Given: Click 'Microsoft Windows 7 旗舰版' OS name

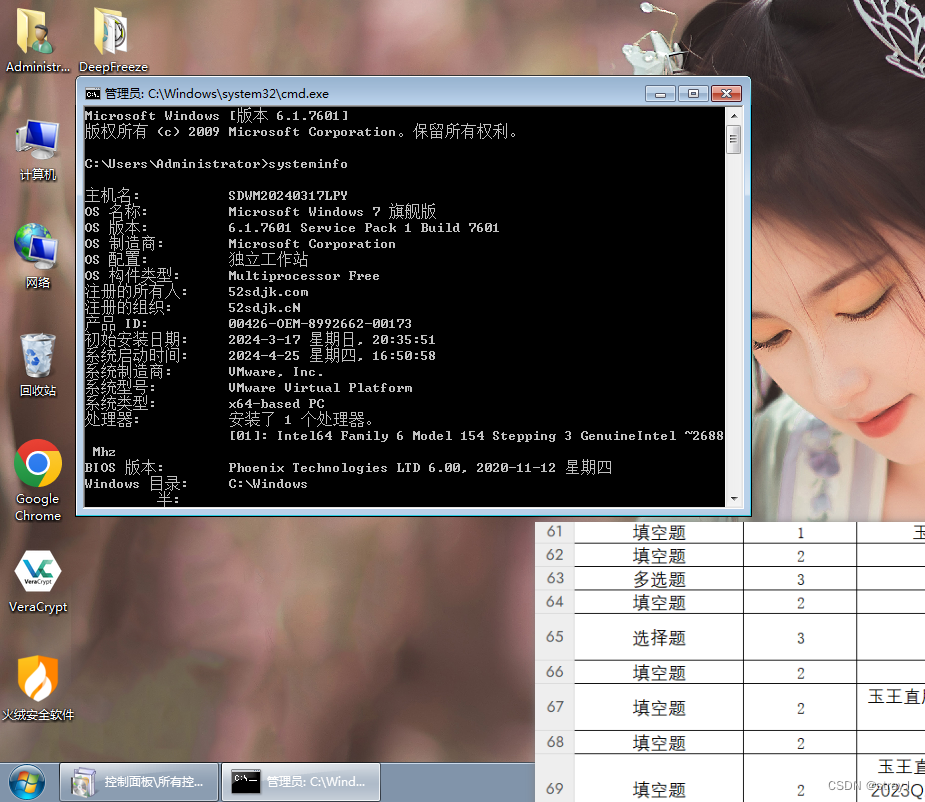Looking at the screenshot, I should coord(332,211).
